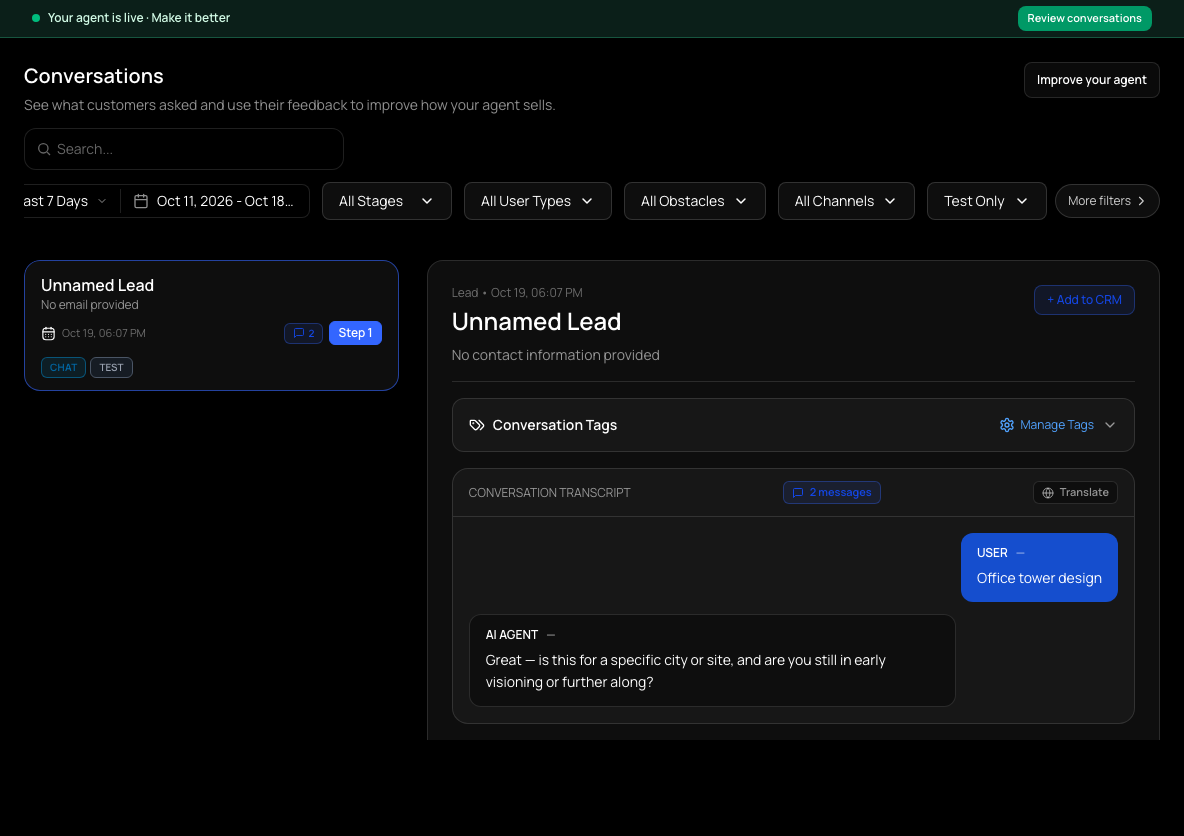Open Improve your agent
Viewport: 1184px width, 836px height.
coord(1091,80)
